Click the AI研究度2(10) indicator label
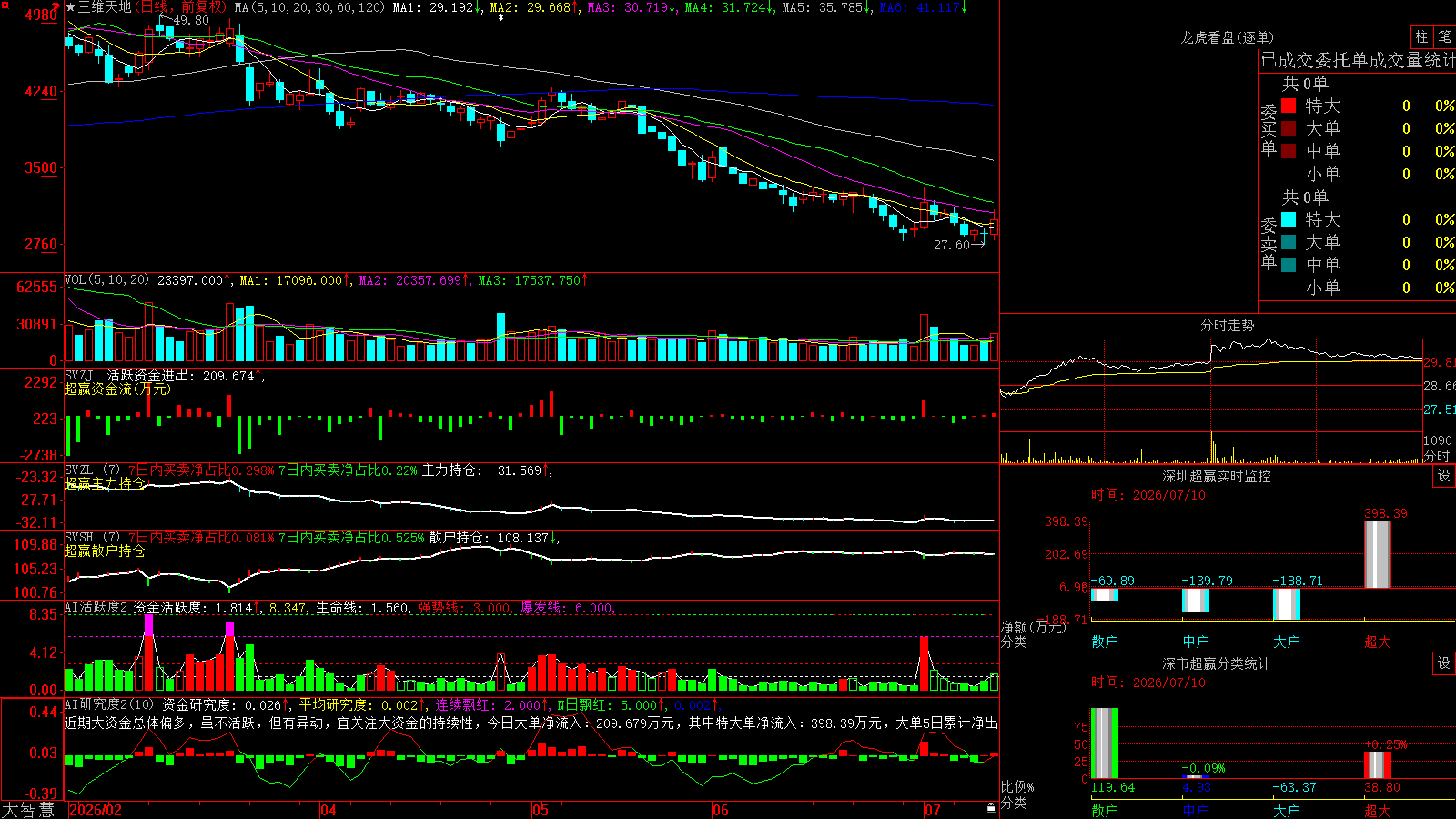 click(109, 704)
